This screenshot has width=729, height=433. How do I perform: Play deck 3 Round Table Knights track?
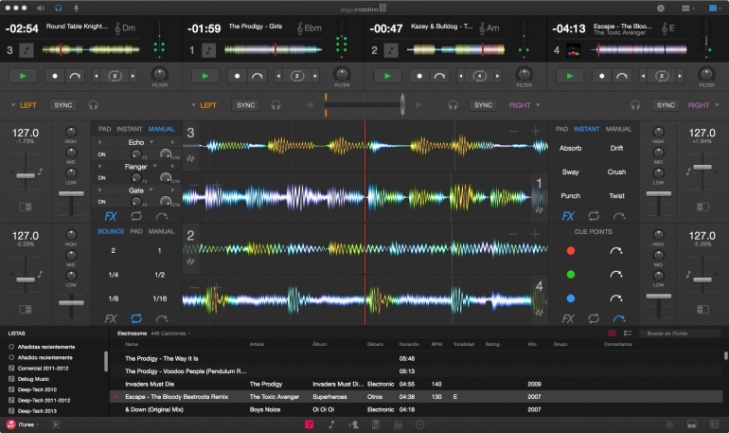pos(22,76)
